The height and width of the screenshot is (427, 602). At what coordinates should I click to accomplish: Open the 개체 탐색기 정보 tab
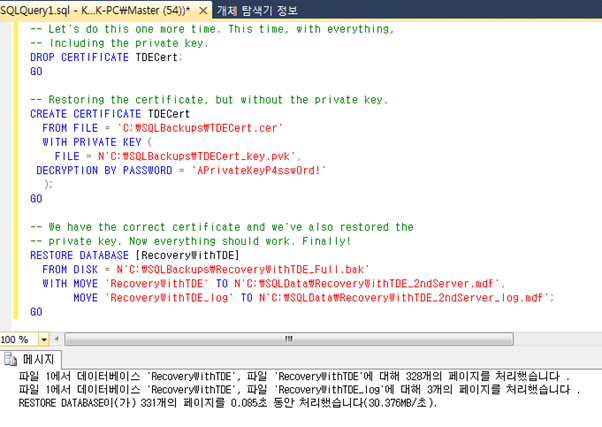(x=257, y=10)
